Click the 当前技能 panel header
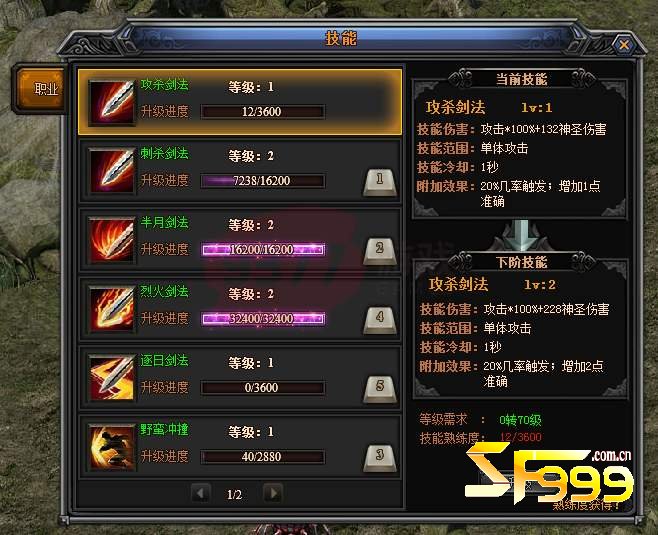 522,79
